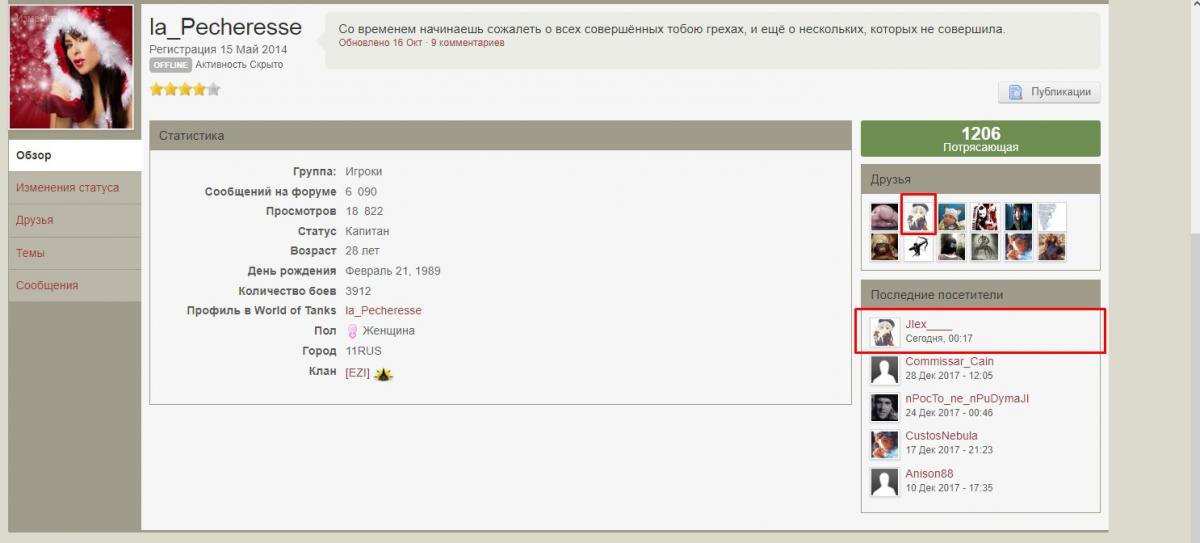Click the 1206 Потрясающая reputation badge
The width and height of the screenshot is (1200, 543).
[980, 139]
